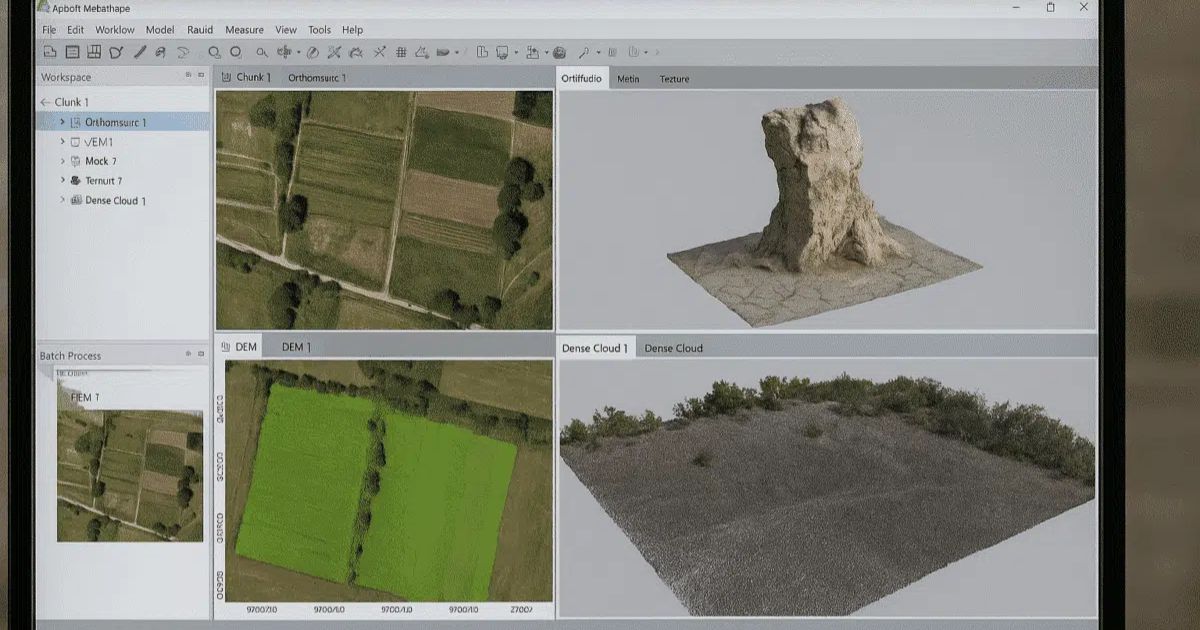Viewport: 1200px width, 630px height.
Task: Toggle the float button on the Workspace panel
Action: coord(188,75)
